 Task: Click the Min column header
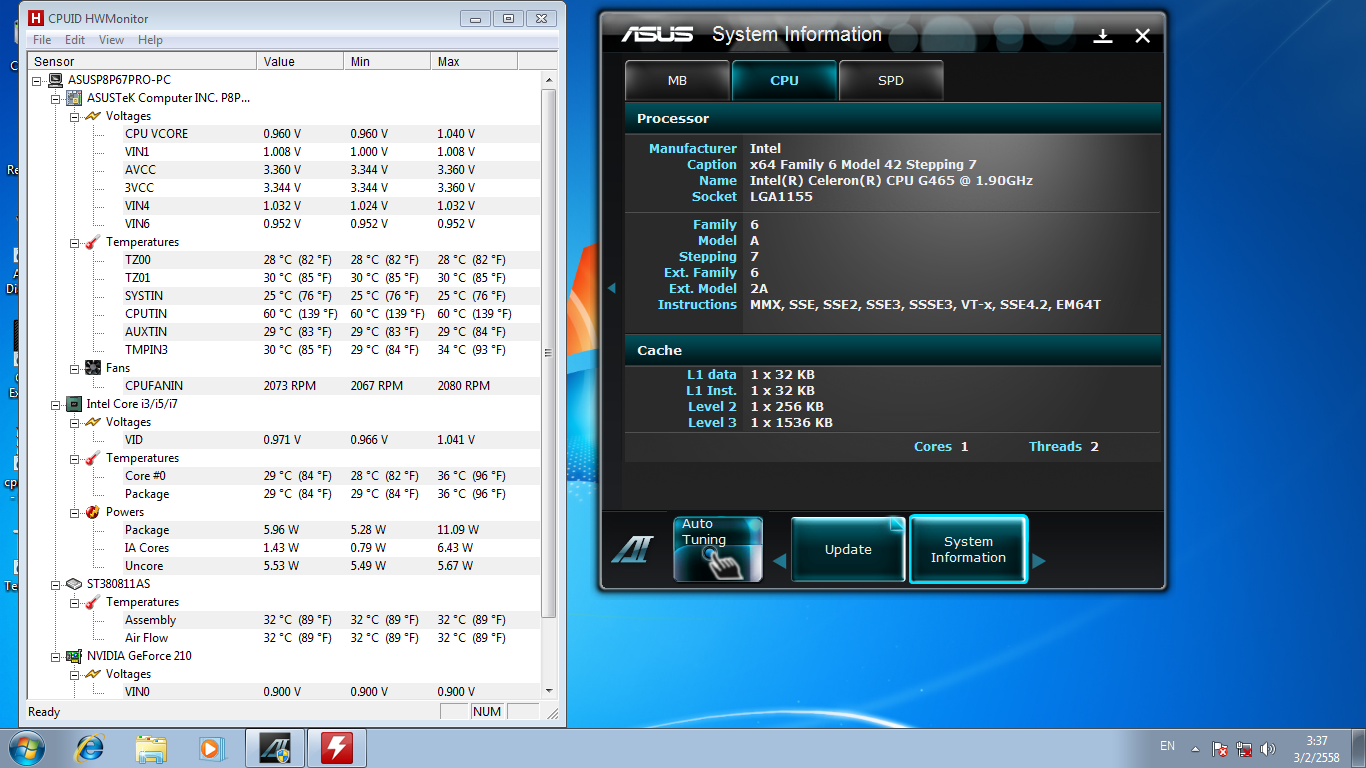(387, 61)
